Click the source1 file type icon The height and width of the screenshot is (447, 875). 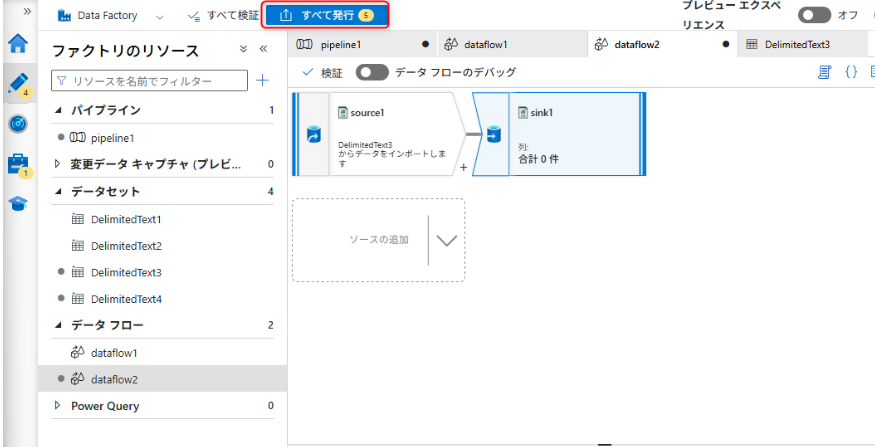click(x=343, y=113)
